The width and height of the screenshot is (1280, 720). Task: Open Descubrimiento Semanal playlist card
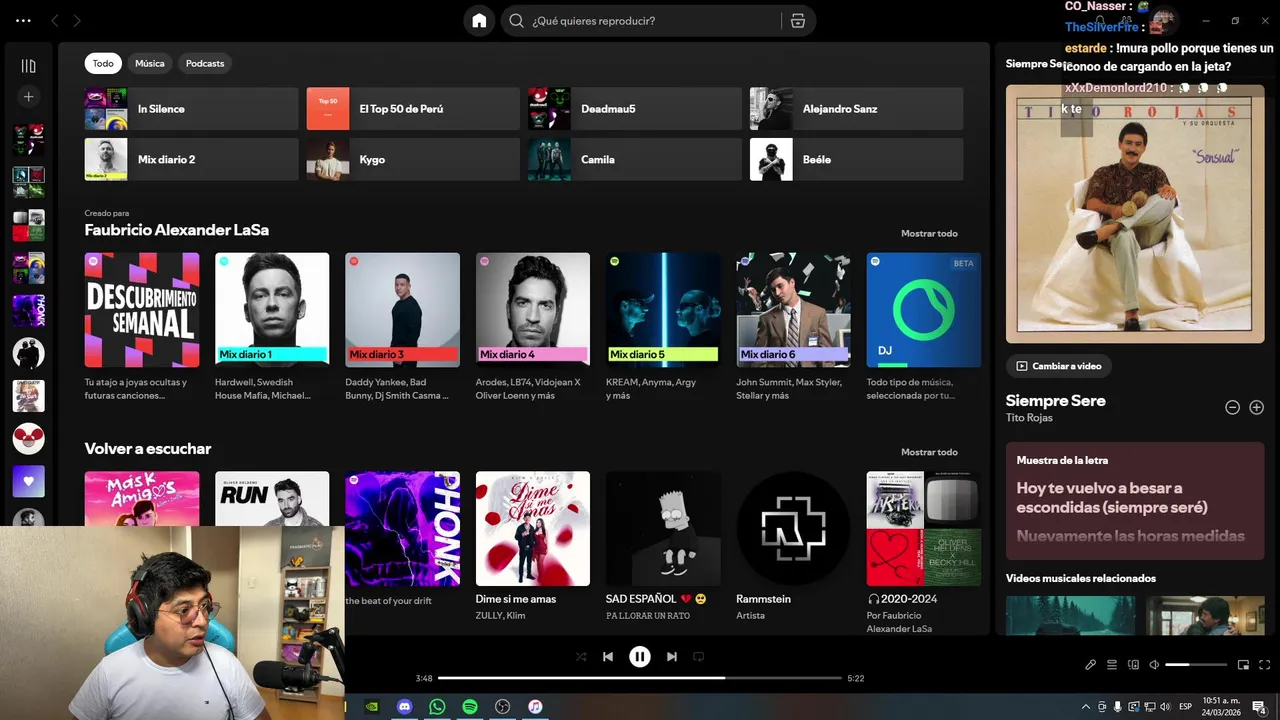142,326
